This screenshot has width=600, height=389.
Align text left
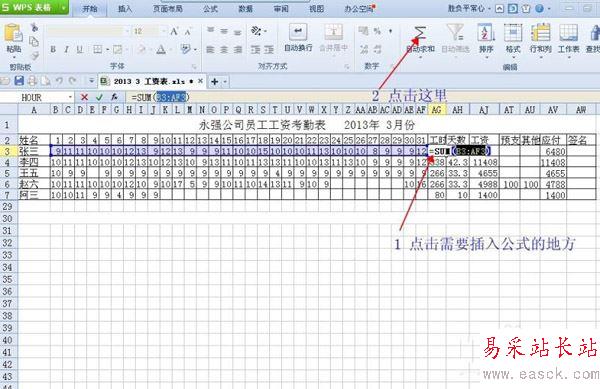pyautogui.click(x=210, y=49)
